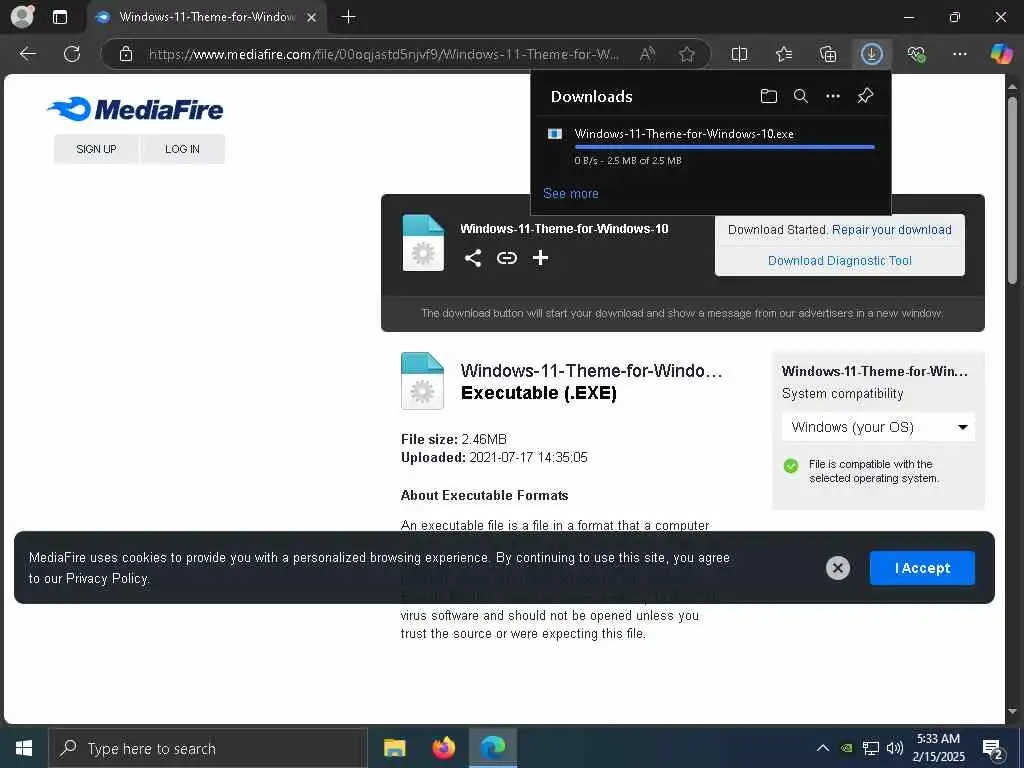Click See more in Downloads panel
Viewport: 1024px width, 768px height.
pyautogui.click(x=571, y=193)
